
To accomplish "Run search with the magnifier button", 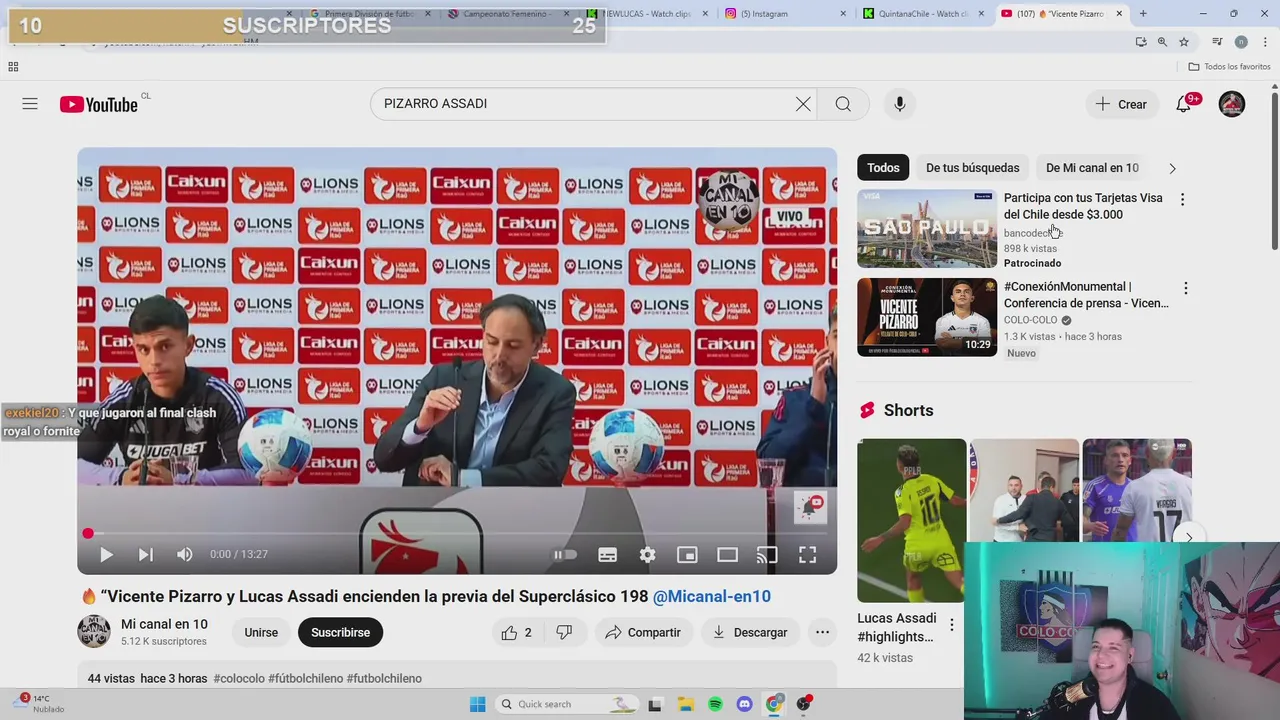I will [843, 104].
